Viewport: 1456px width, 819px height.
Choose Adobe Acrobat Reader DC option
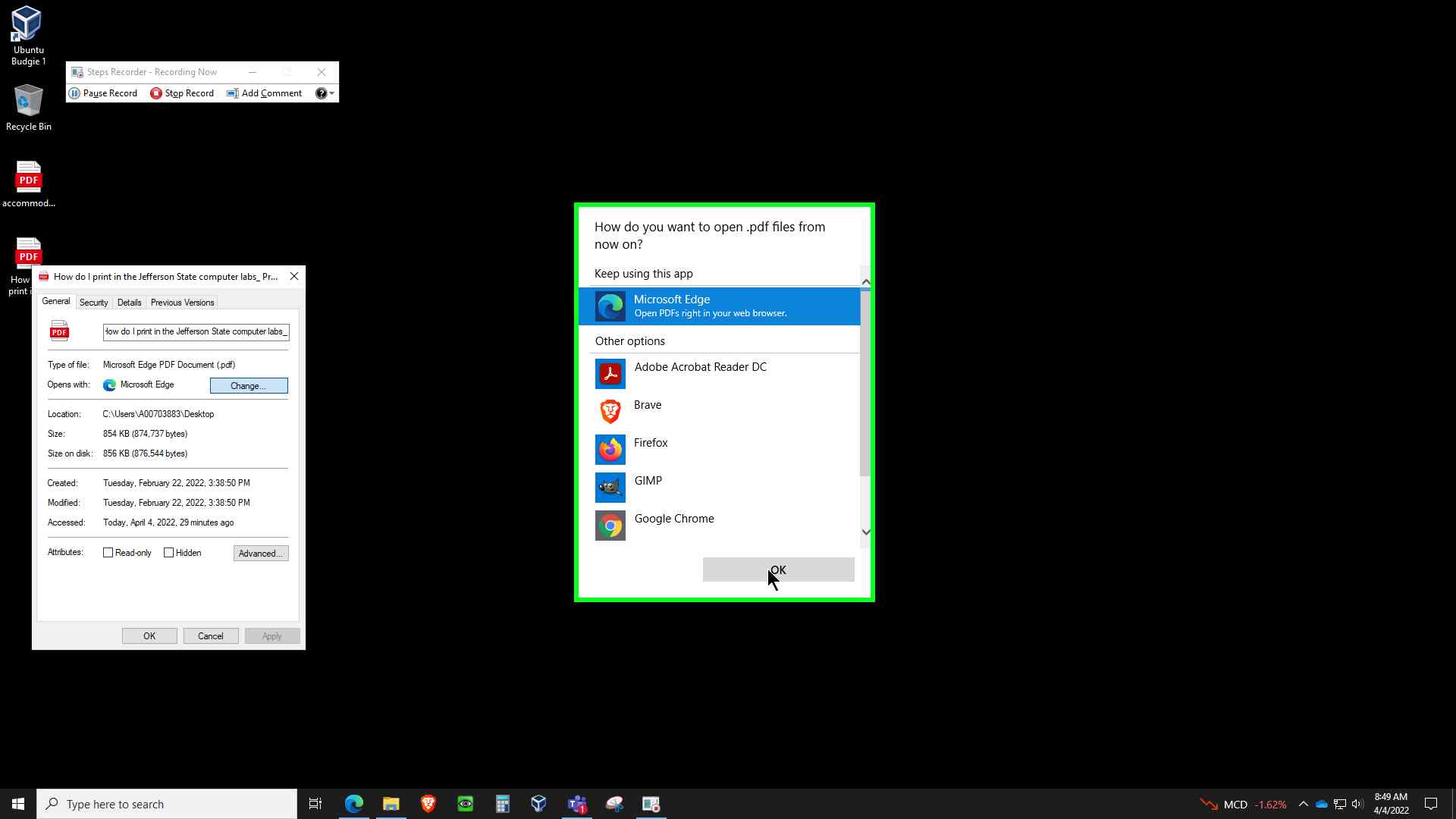tap(720, 373)
